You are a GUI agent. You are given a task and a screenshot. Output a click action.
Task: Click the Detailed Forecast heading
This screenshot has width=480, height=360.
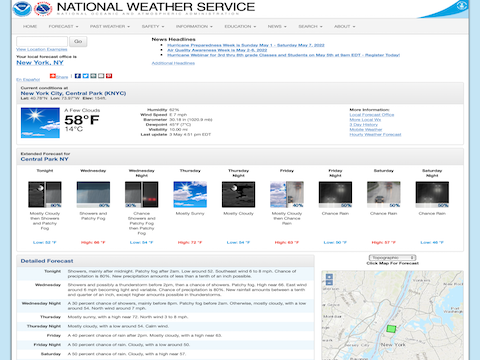point(47,261)
